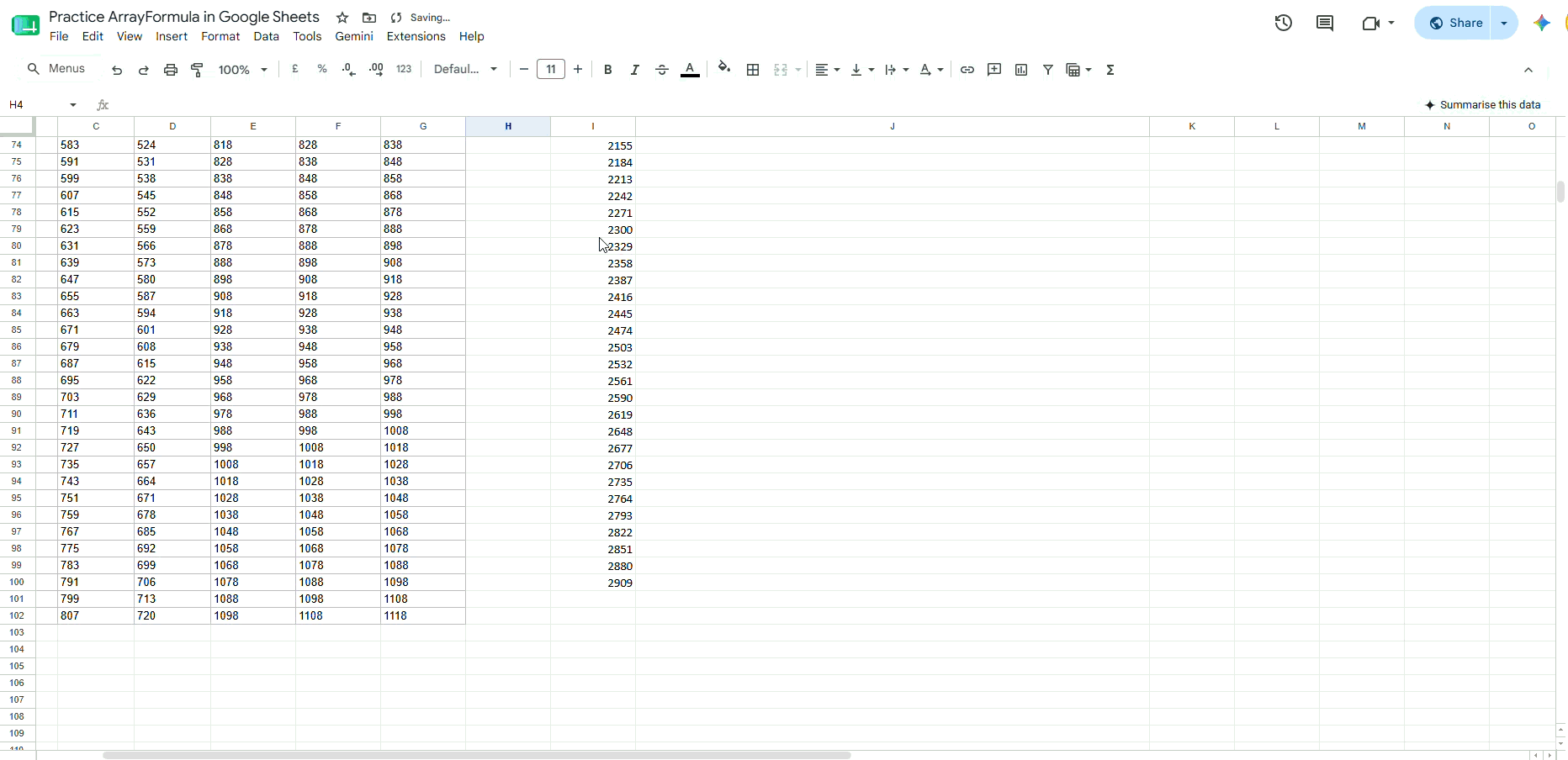Open the Name box dropdown arrow

pyautogui.click(x=73, y=105)
